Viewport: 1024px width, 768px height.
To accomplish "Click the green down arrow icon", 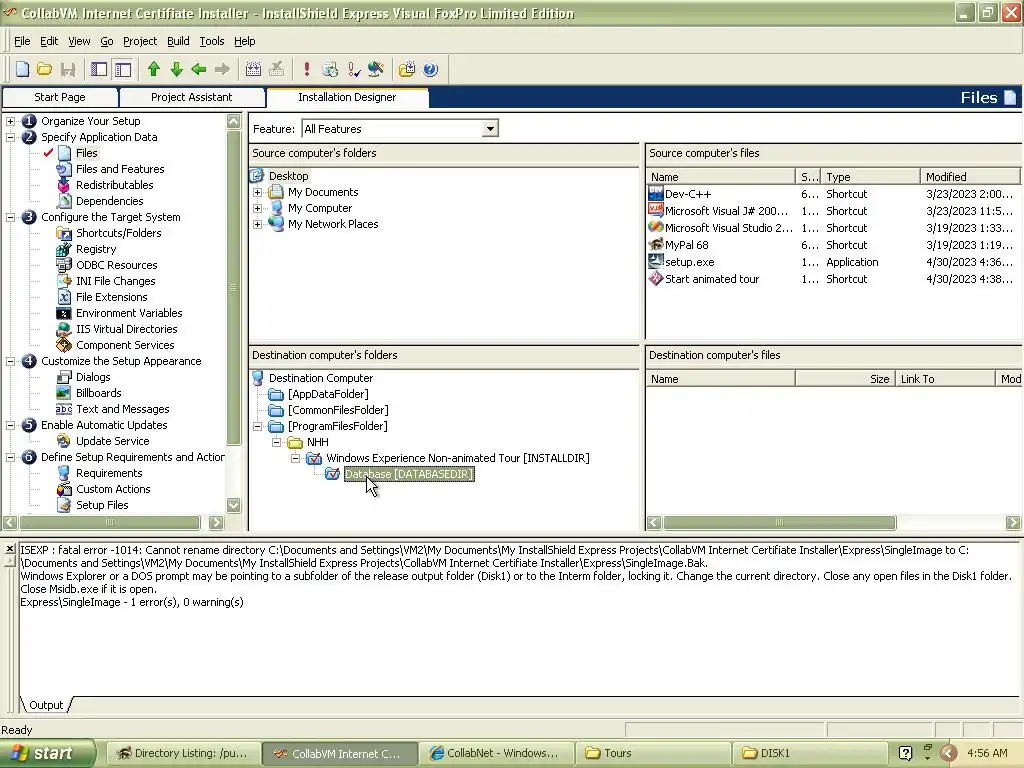I will tap(176, 69).
